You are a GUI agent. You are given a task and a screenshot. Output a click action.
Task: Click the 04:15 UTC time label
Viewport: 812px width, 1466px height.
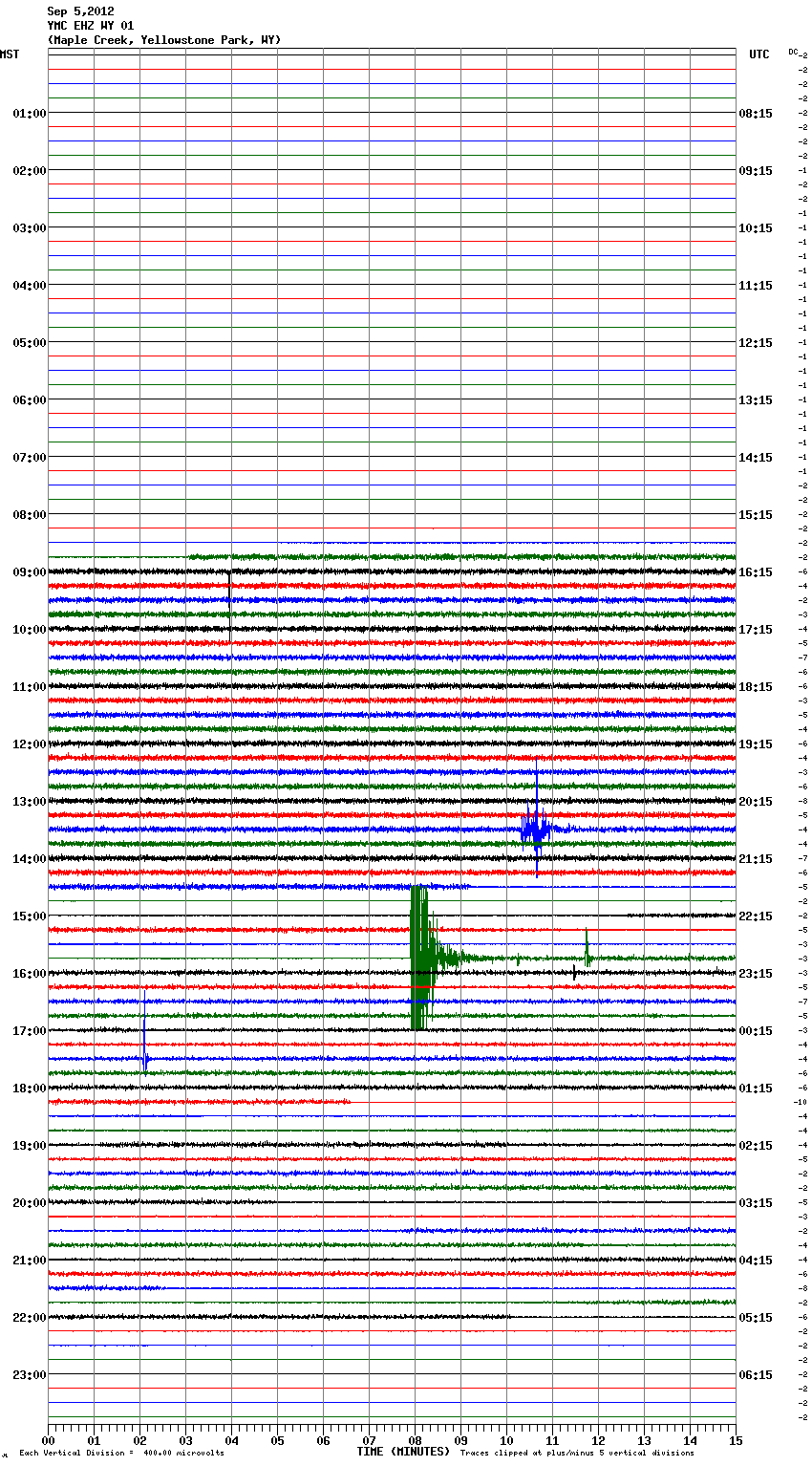click(756, 1261)
